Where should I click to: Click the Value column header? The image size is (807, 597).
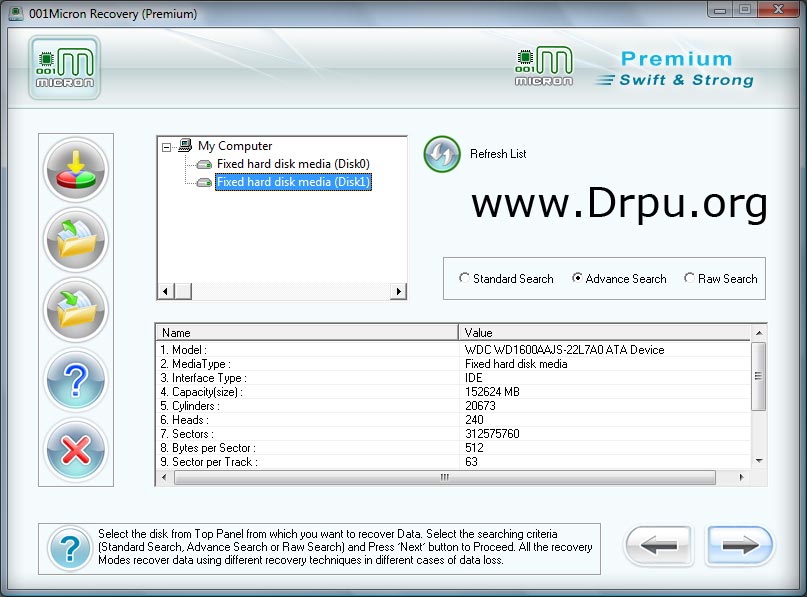[x=605, y=332]
